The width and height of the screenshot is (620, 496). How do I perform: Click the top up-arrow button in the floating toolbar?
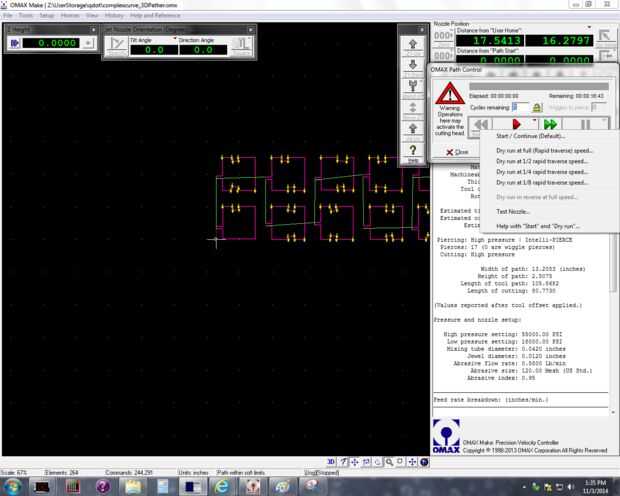click(412, 45)
